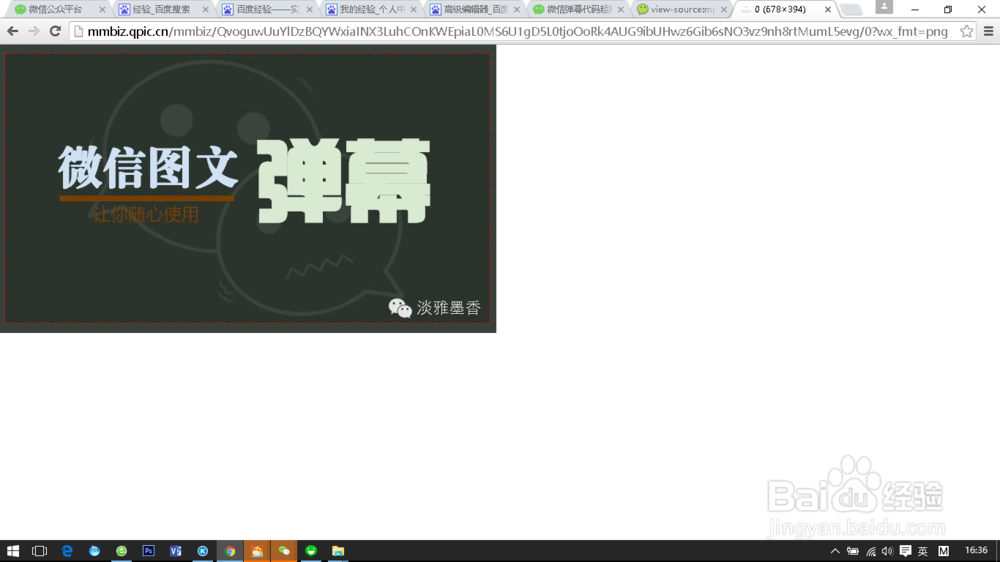Open Wi-Fi network settings in the tray

871,551
